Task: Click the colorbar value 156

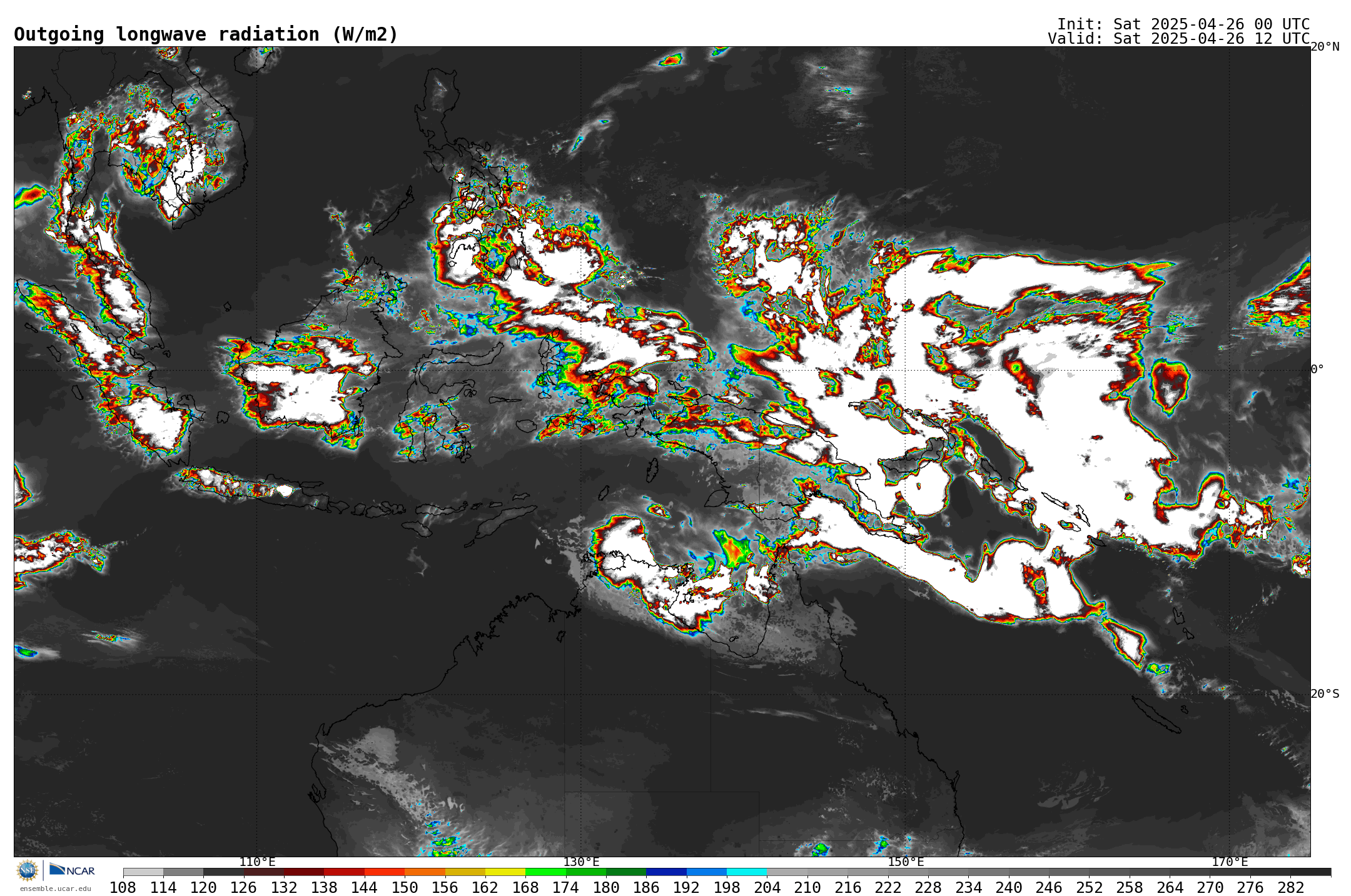Action: tap(445, 888)
